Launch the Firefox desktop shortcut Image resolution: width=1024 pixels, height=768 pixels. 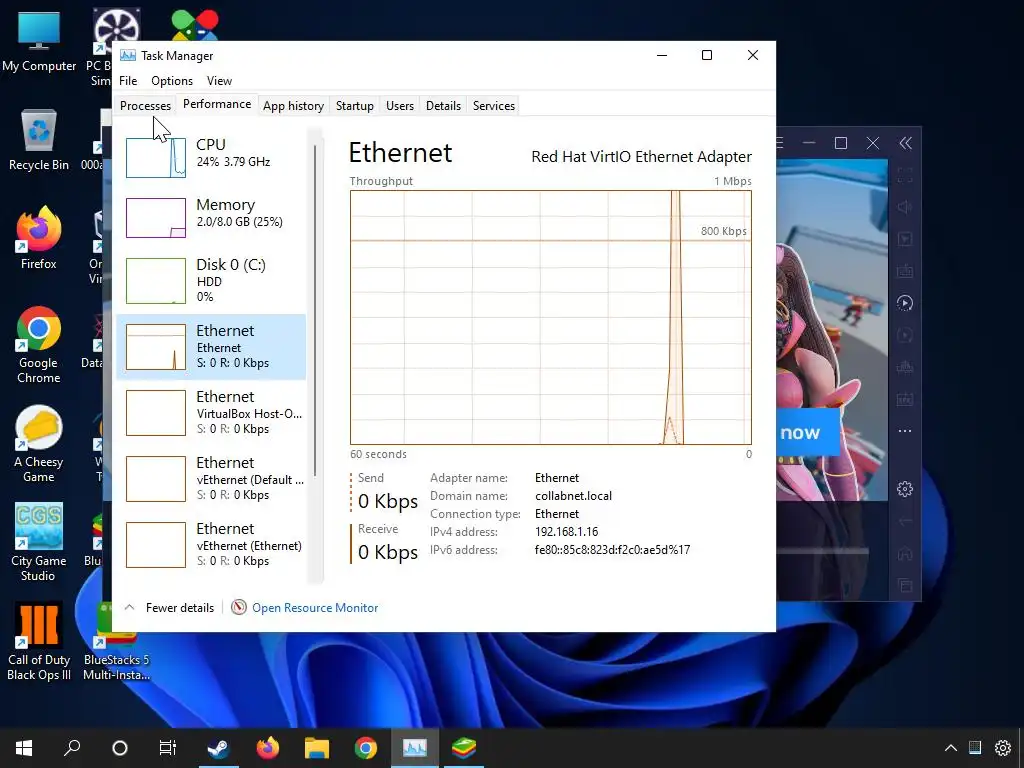39,238
